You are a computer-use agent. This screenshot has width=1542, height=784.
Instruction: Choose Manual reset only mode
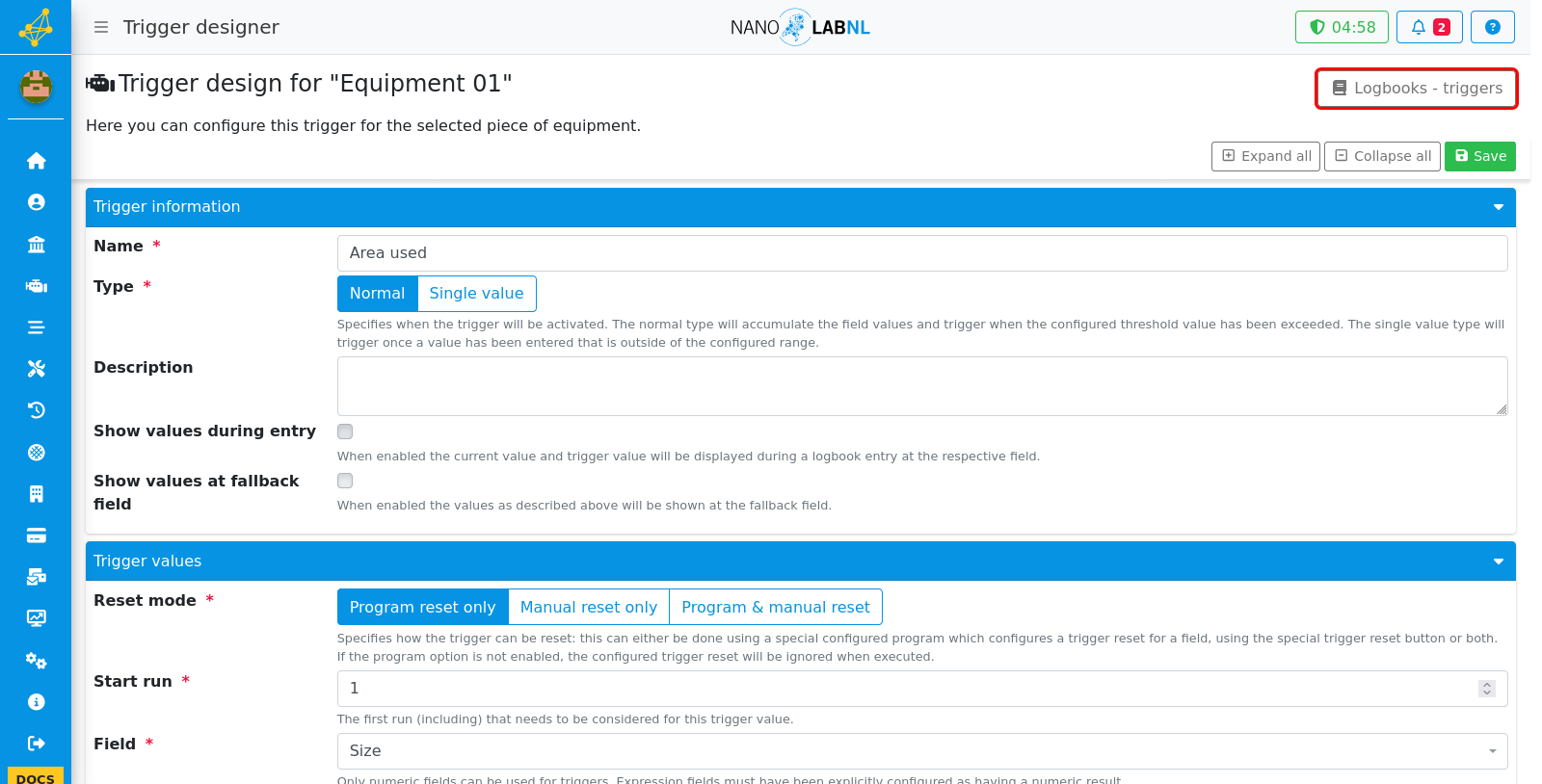(589, 608)
